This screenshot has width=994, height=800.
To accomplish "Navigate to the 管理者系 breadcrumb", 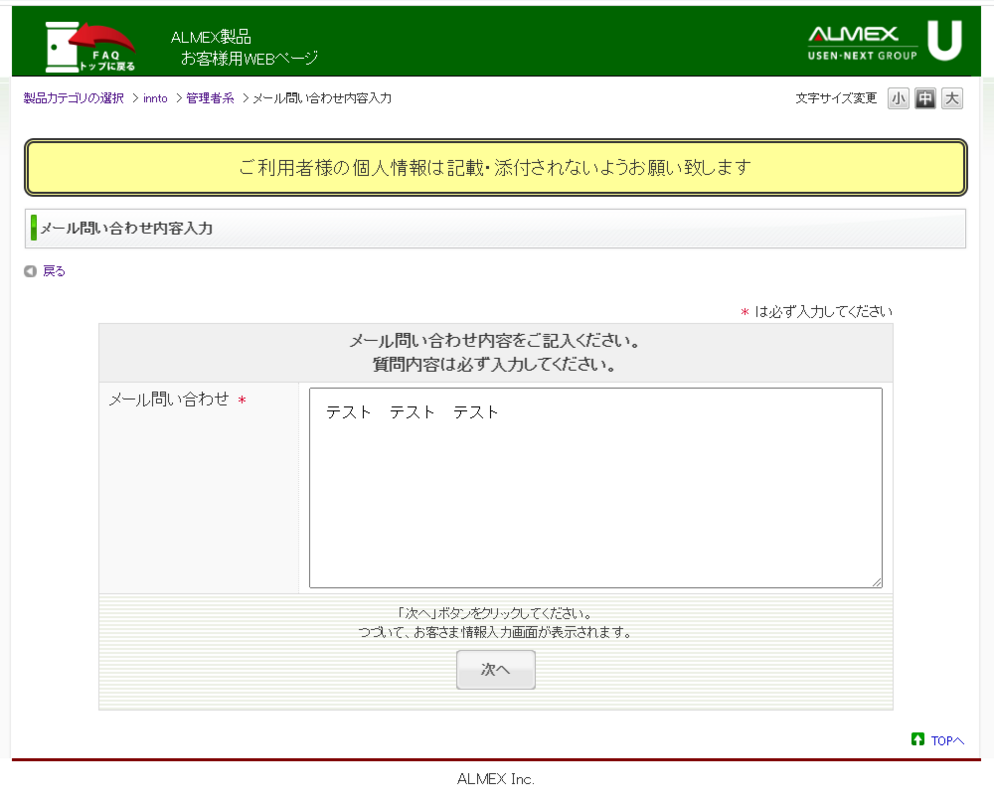I will point(210,98).
